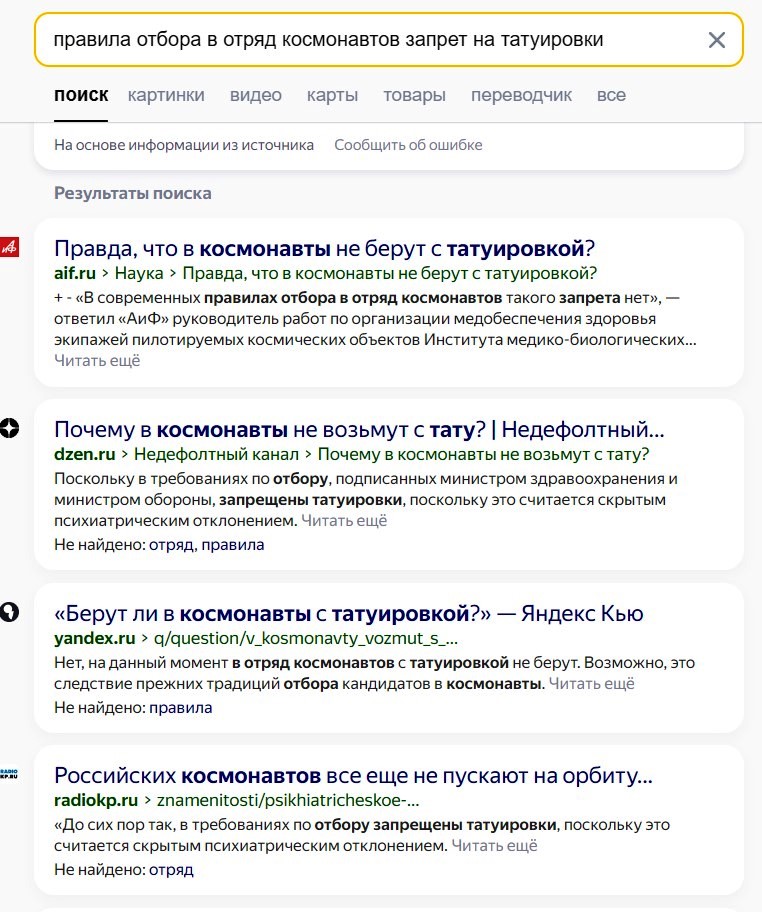Open the товары tab
762x912 pixels.
tap(414, 95)
